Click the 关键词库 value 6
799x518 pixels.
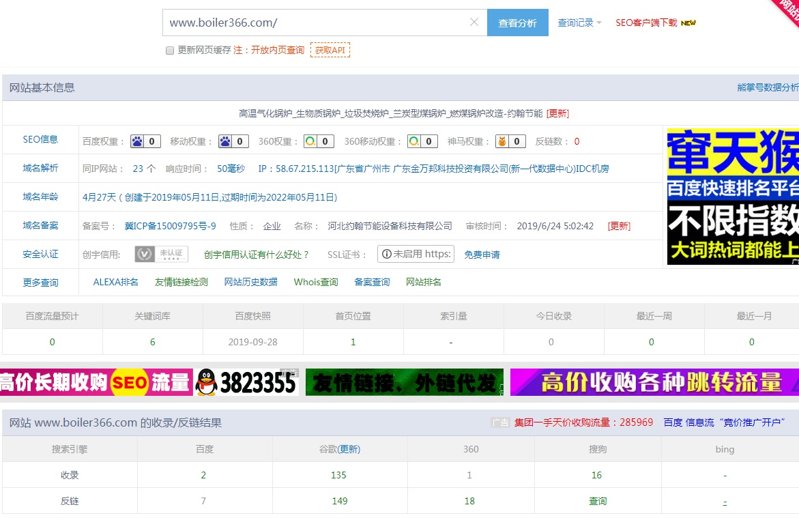point(152,342)
